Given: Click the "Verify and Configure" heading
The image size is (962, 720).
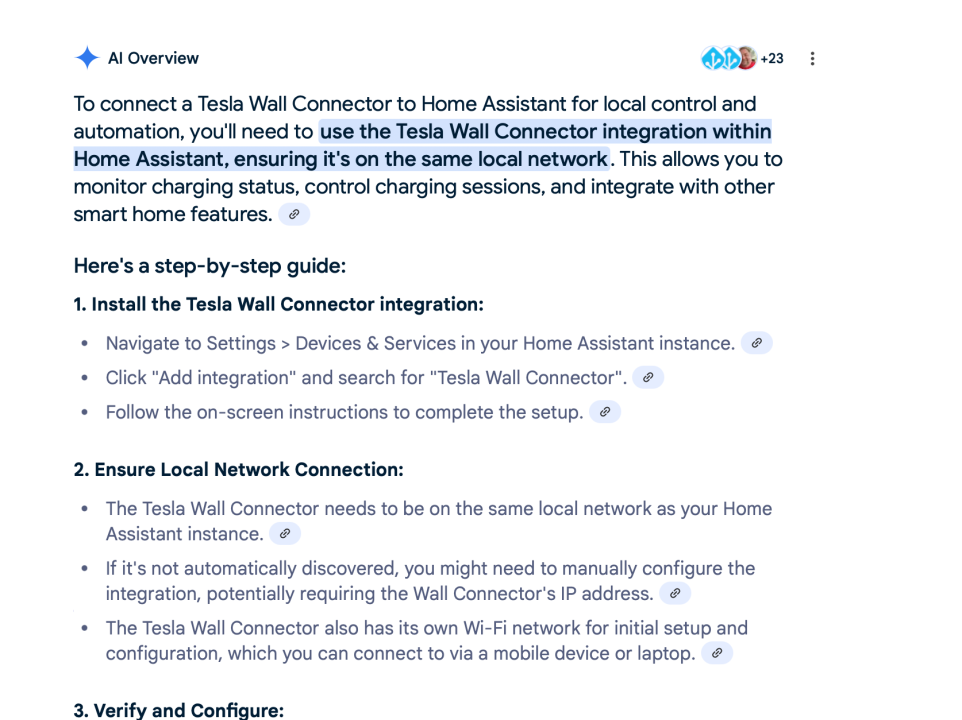Looking at the screenshot, I should [178, 710].
